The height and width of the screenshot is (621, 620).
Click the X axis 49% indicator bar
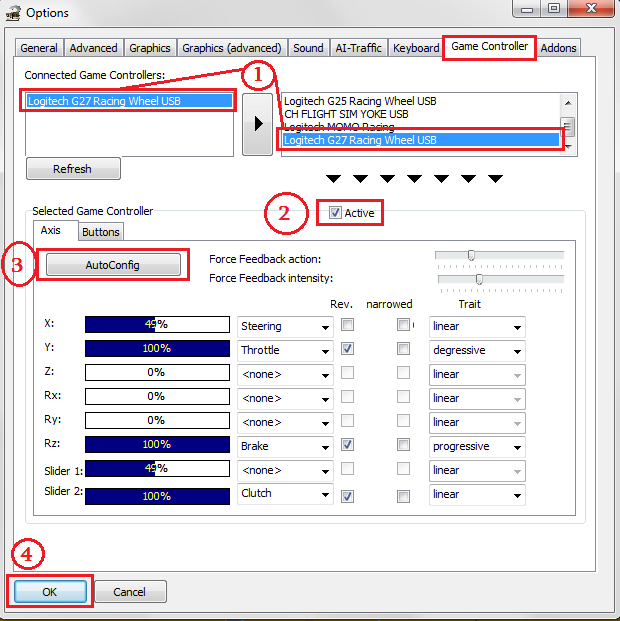coord(157,324)
